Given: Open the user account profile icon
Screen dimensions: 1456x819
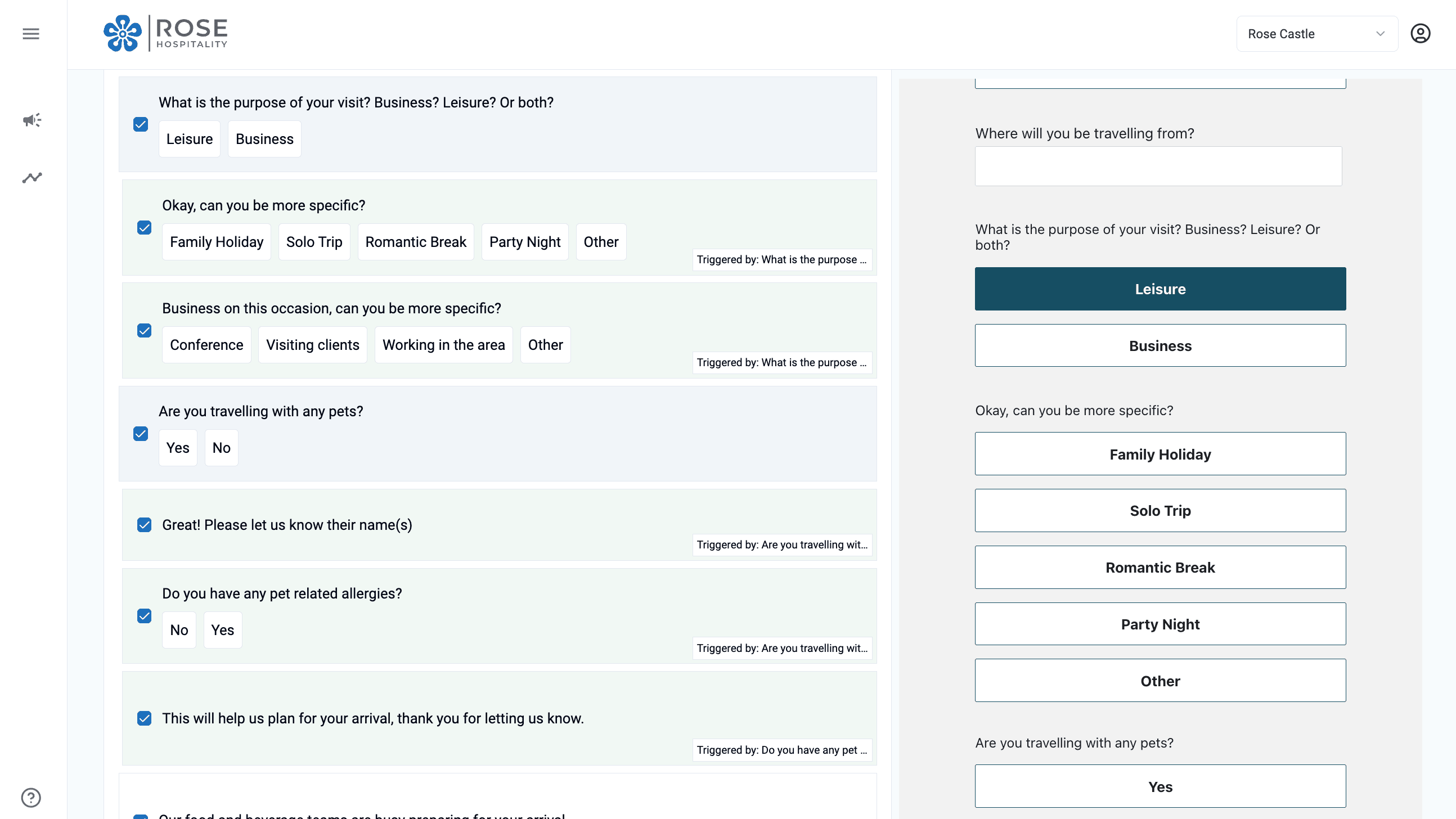Looking at the screenshot, I should tap(1421, 34).
